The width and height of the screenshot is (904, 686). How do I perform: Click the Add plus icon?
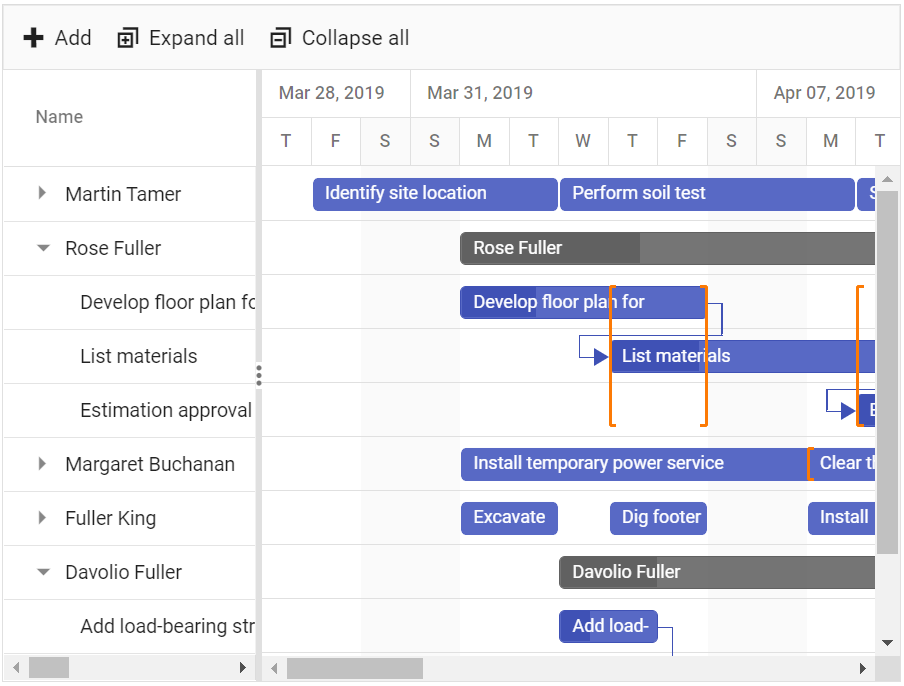tap(34, 38)
